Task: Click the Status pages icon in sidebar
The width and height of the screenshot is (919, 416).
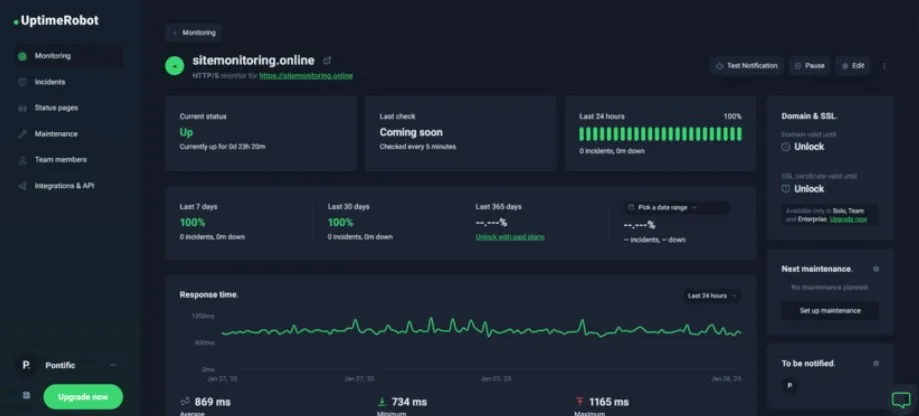Action: click(x=22, y=108)
